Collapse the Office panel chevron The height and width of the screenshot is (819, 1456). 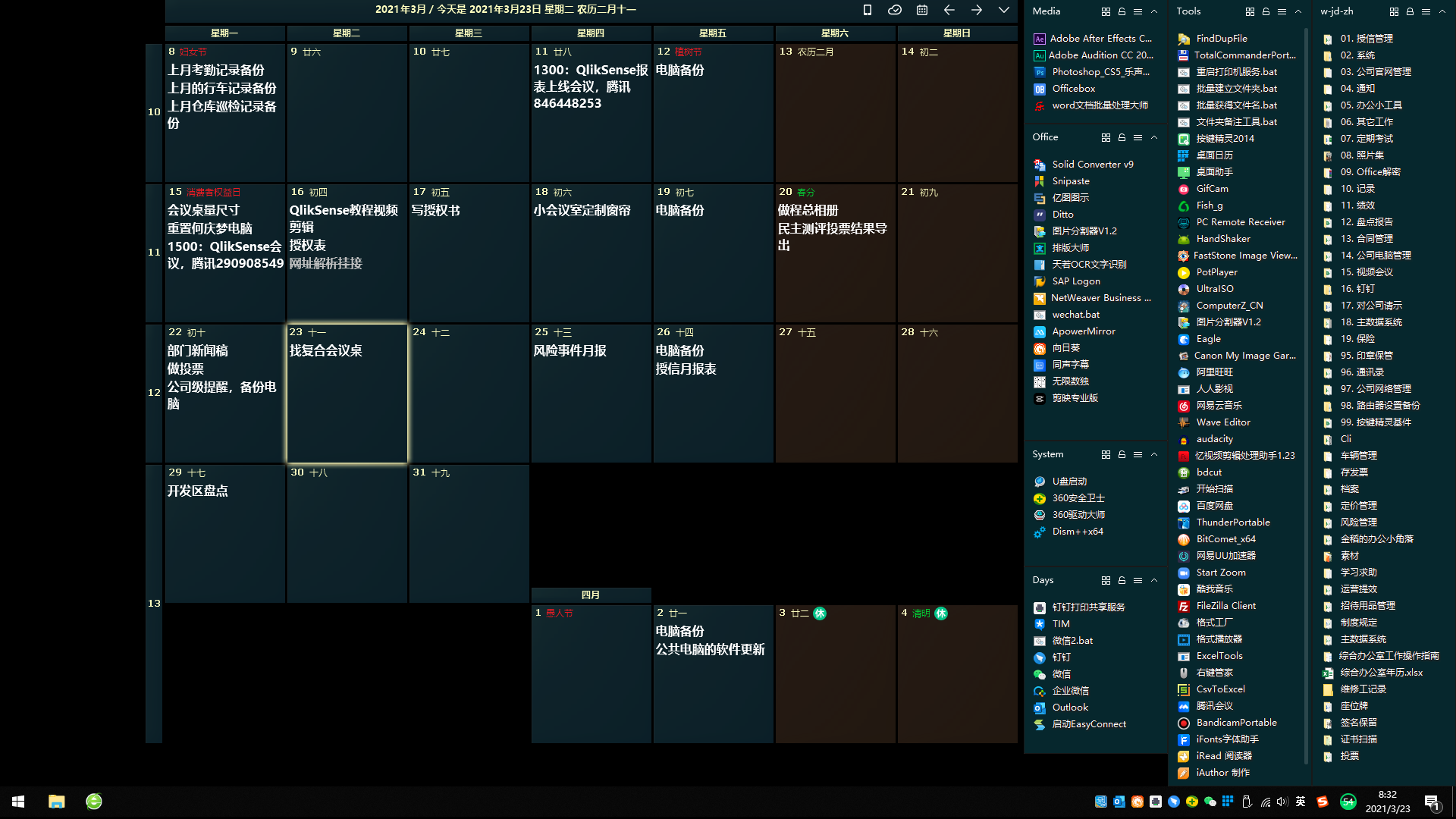tap(1154, 137)
